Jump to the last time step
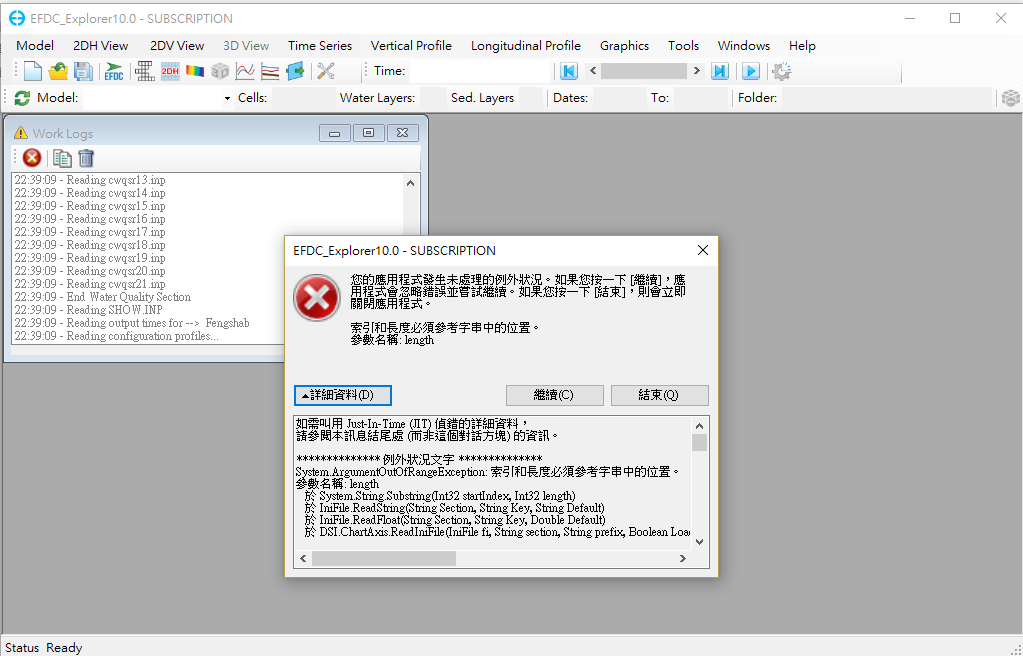This screenshot has width=1023, height=656. 720,71
